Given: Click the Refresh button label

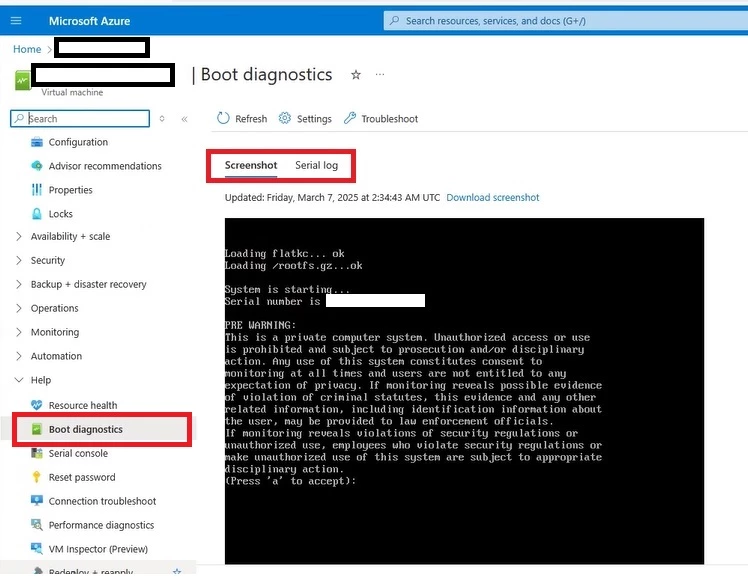Looking at the screenshot, I should [251, 119].
